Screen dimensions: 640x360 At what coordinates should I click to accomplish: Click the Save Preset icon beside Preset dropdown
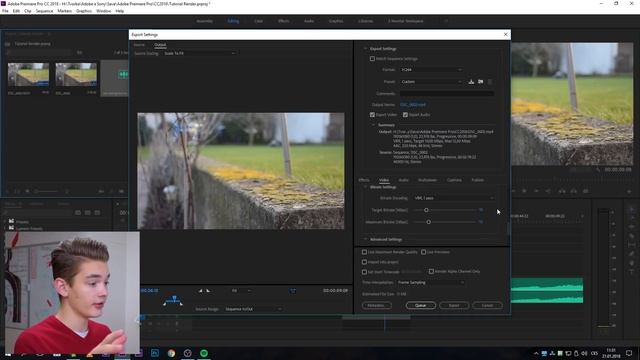pos(471,82)
